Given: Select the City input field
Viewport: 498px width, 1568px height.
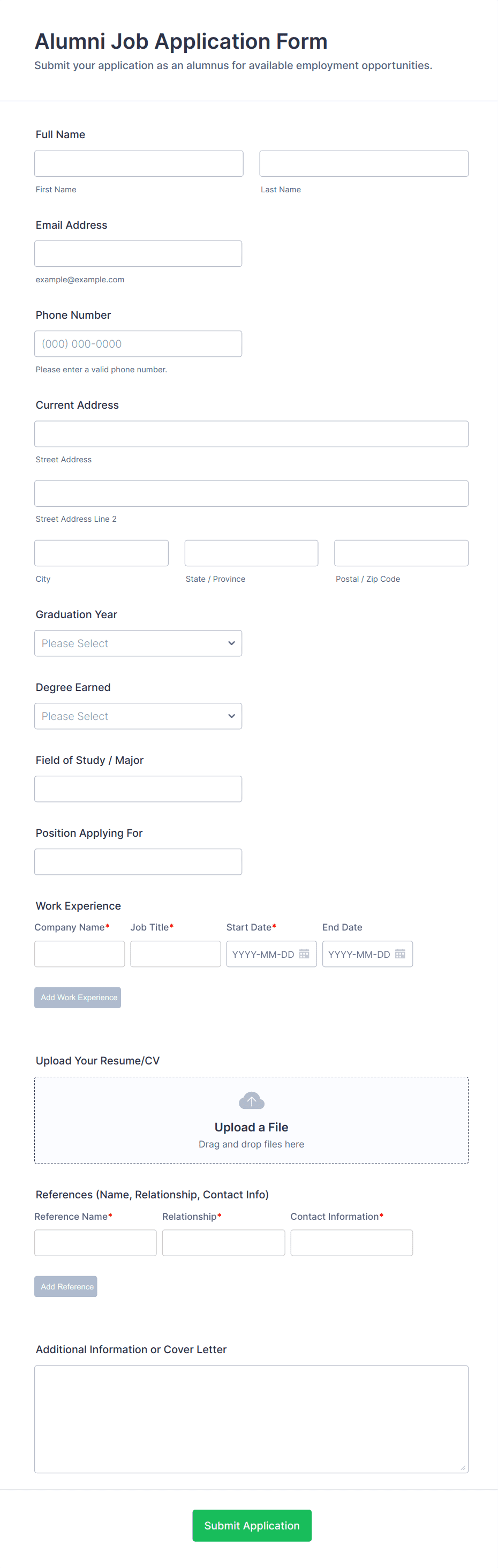Looking at the screenshot, I should click(x=101, y=553).
